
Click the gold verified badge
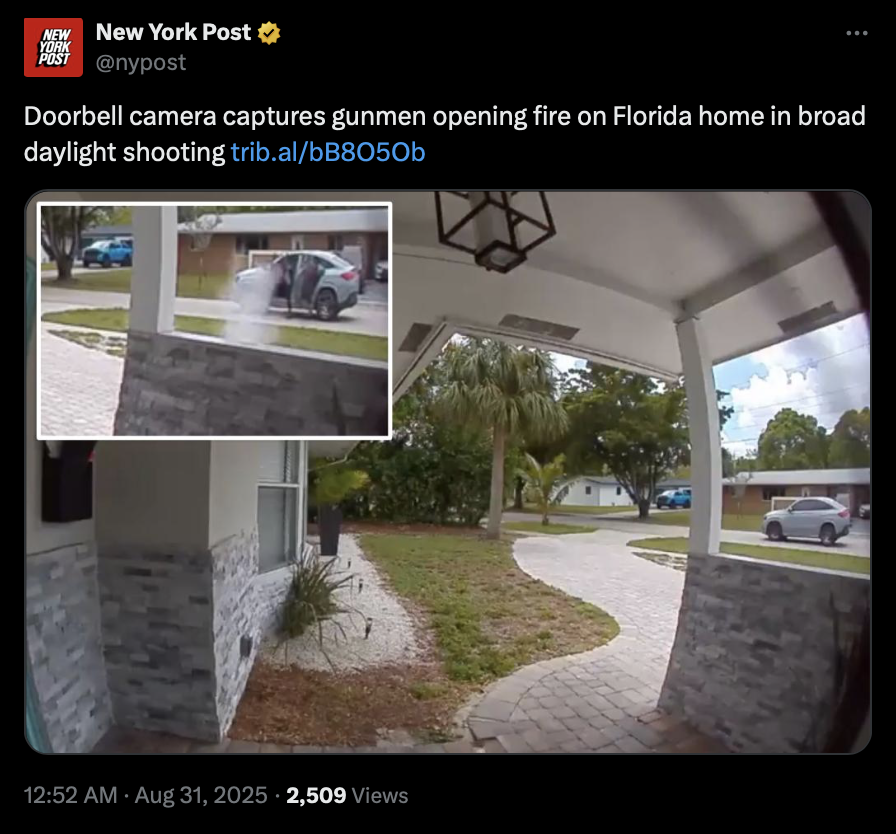click(269, 33)
